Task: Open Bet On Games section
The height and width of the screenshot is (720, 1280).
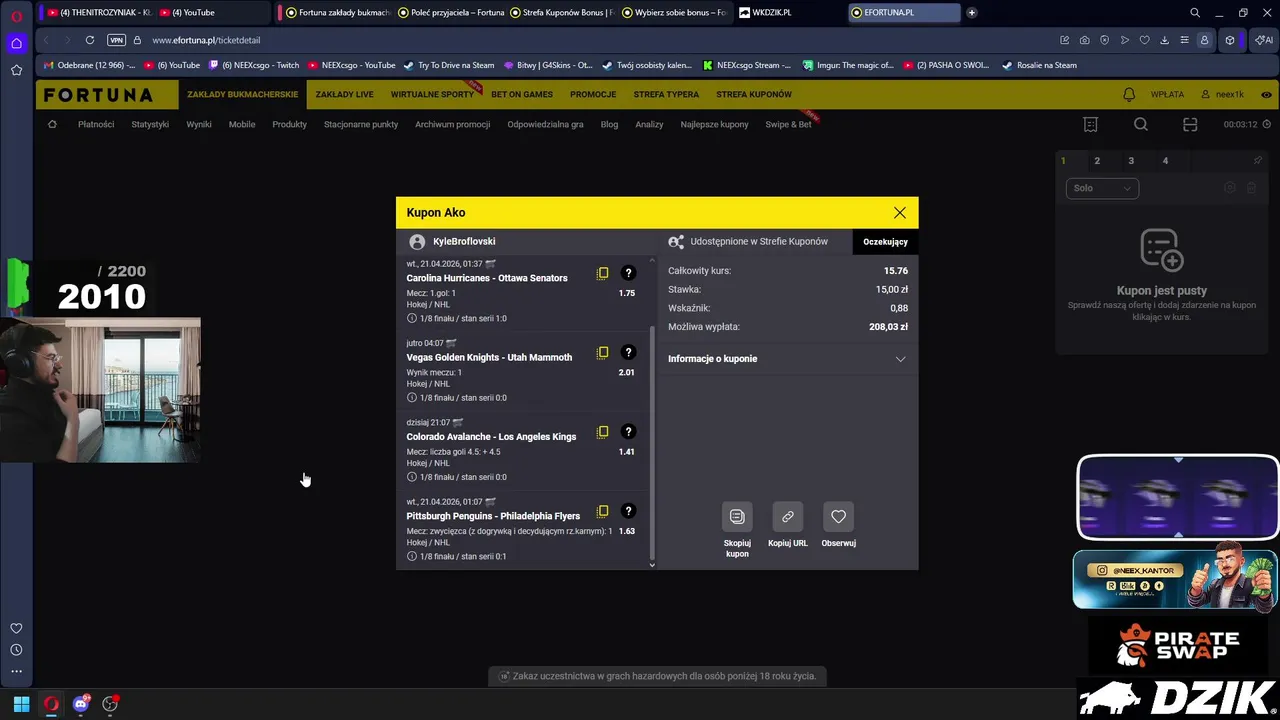Action: [522, 94]
